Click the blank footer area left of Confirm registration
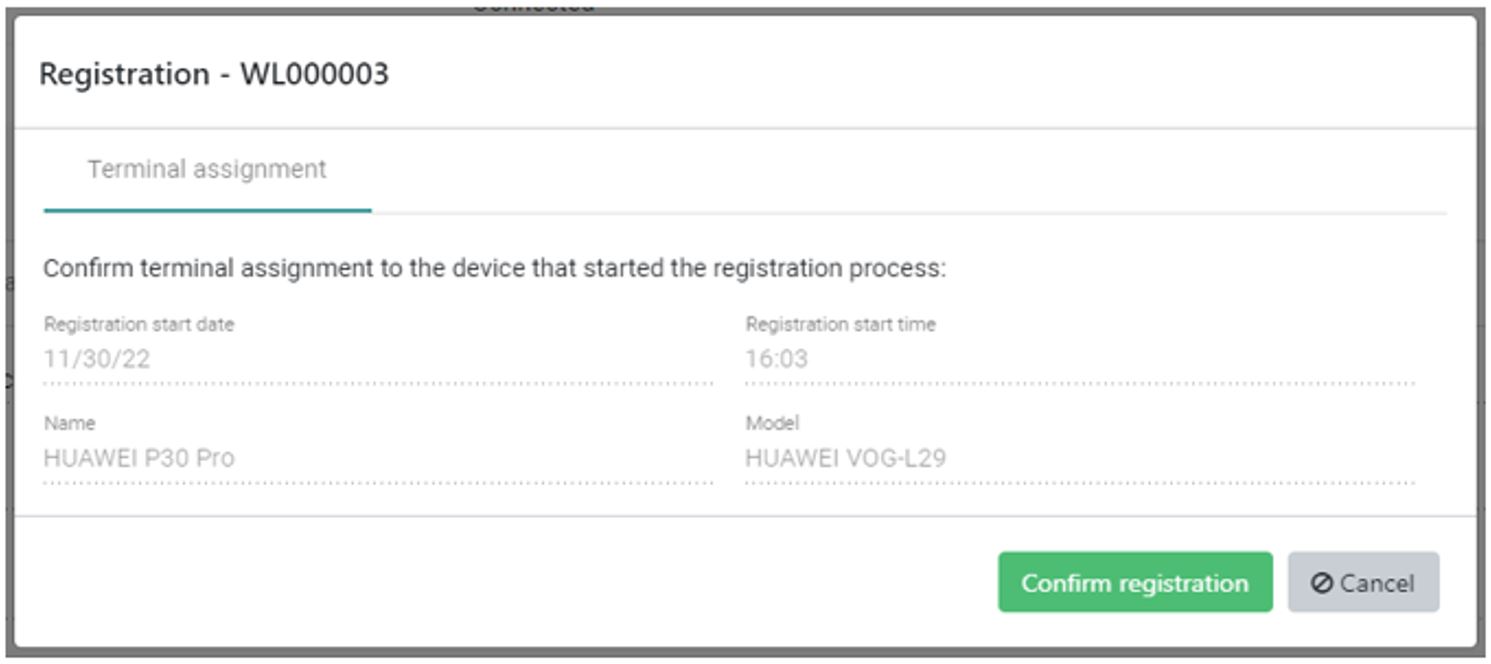 (500, 582)
